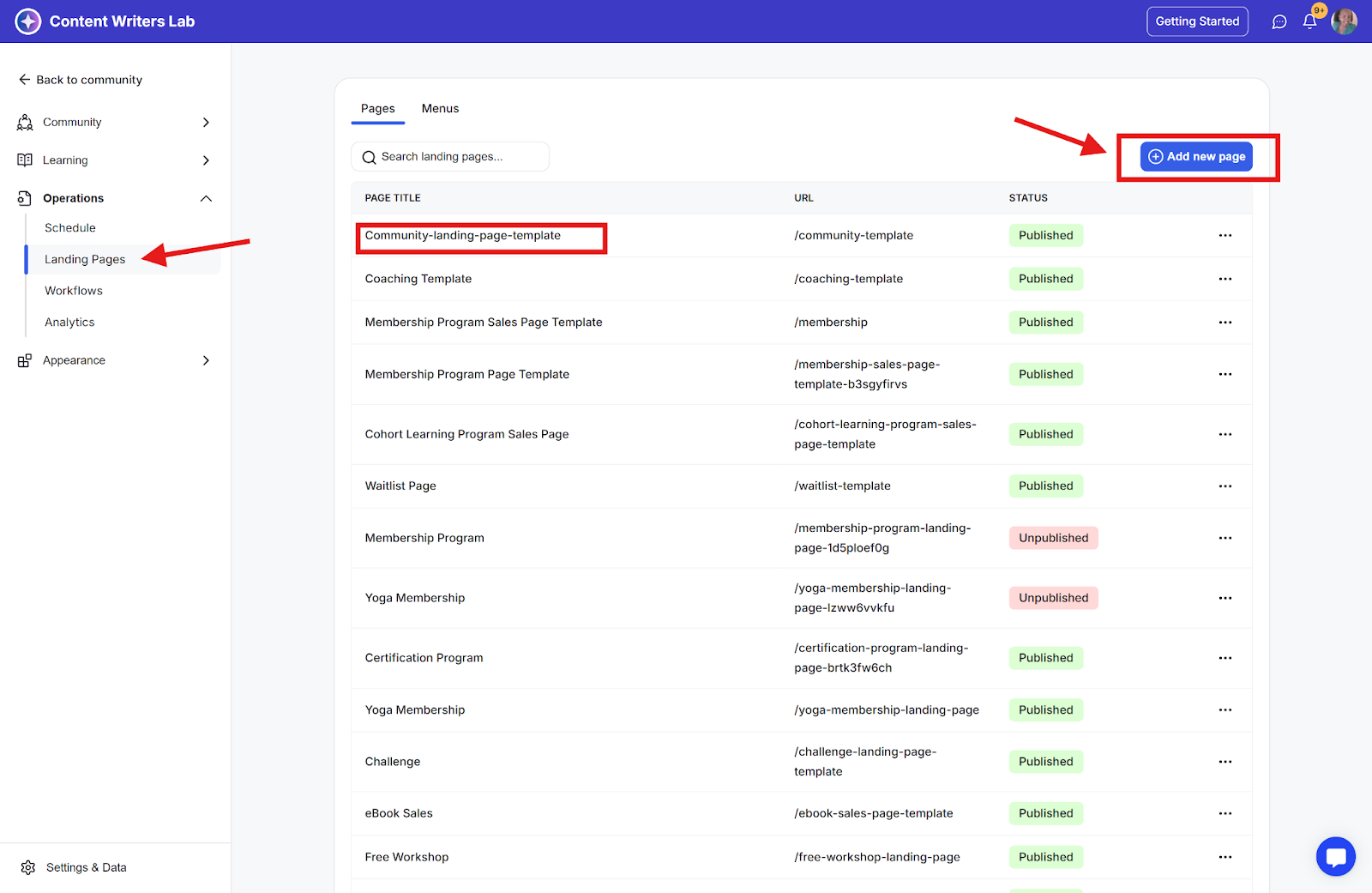This screenshot has height=893, width=1372.
Task: Click the Add new page button
Action: [x=1196, y=157]
